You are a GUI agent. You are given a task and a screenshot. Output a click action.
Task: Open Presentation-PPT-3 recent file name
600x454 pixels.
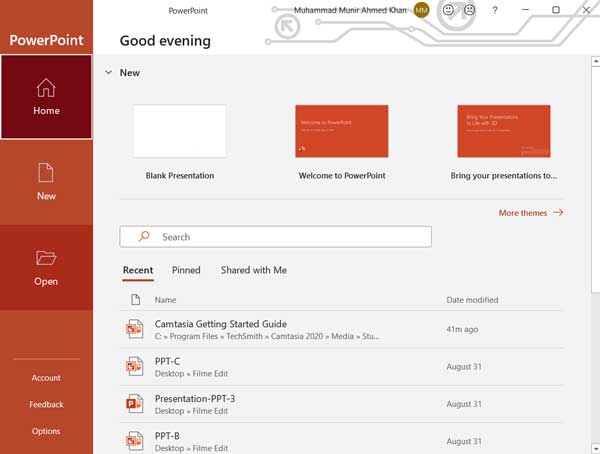tap(195, 398)
